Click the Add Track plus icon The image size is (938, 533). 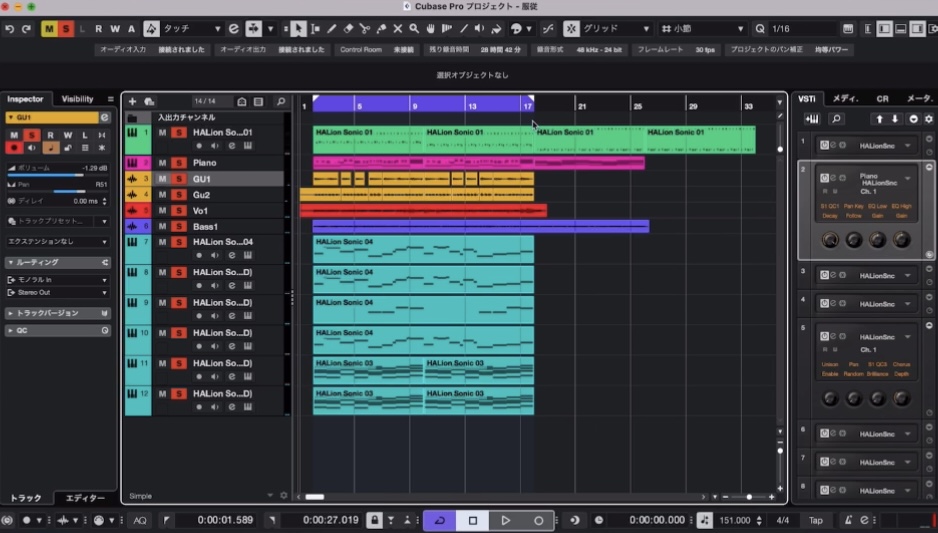(132, 102)
